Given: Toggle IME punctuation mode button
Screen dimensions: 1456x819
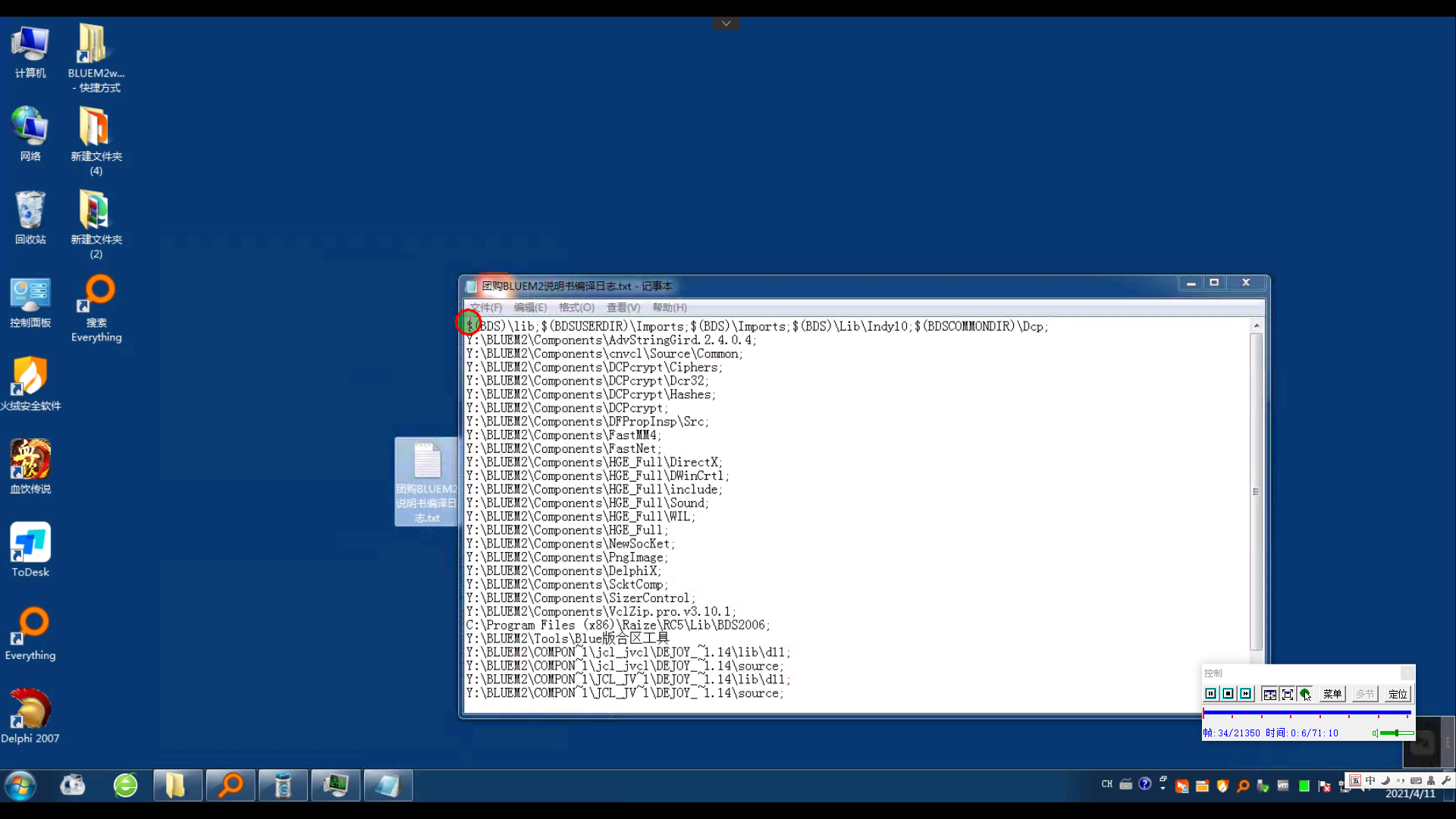Looking at the screenshot, I should tap(1401, 780).
